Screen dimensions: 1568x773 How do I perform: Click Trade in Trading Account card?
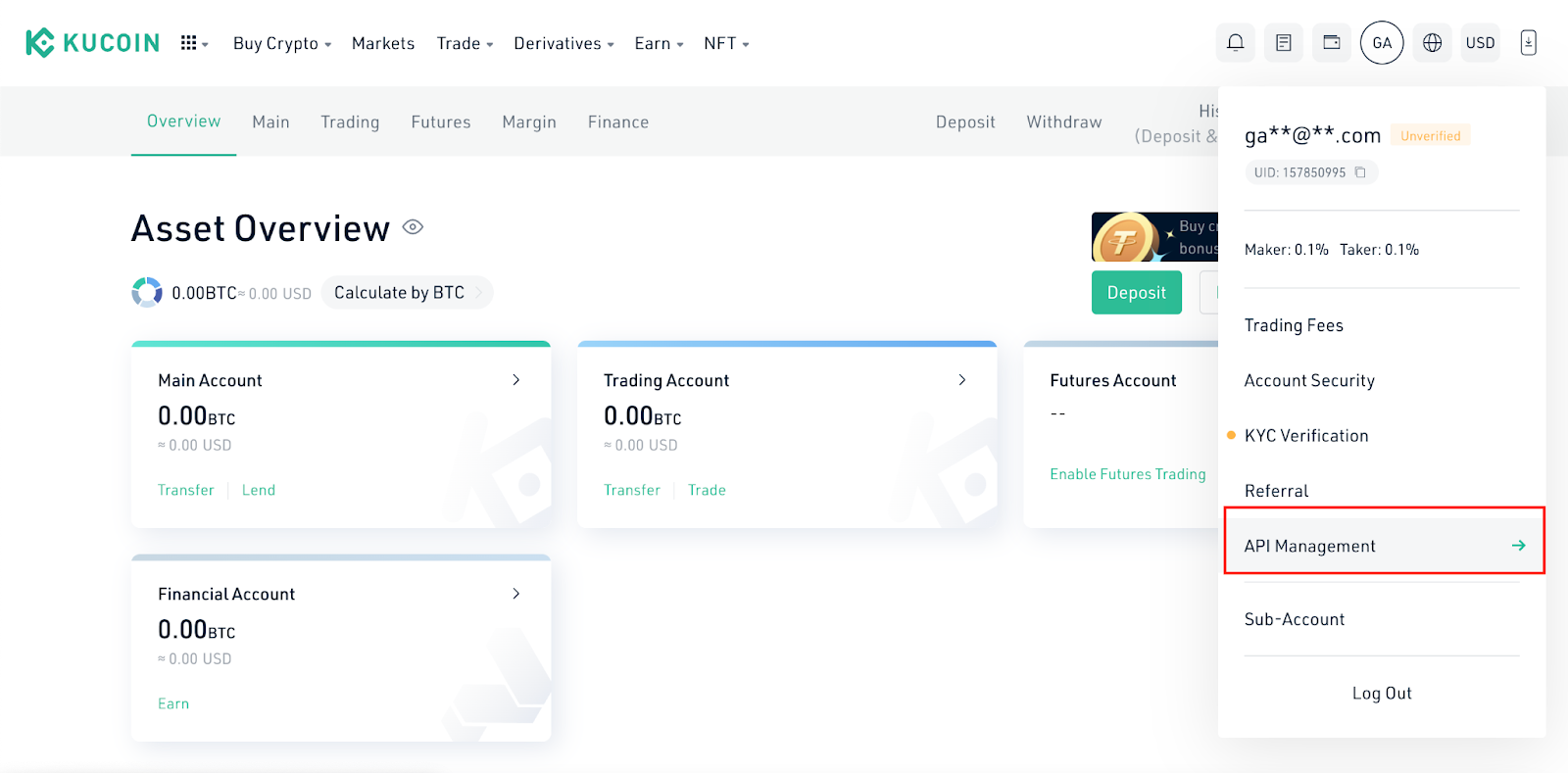pos(707,490)
